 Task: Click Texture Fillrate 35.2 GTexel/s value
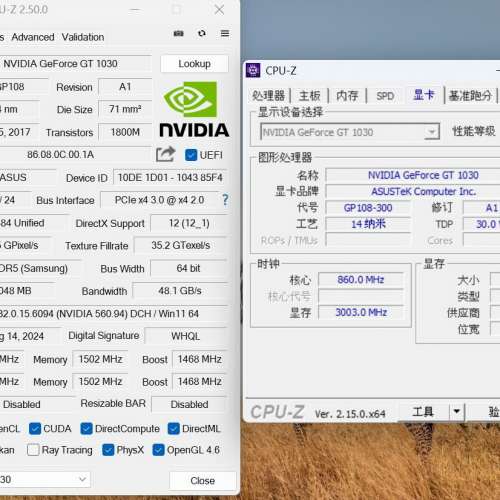pos(180,246)
